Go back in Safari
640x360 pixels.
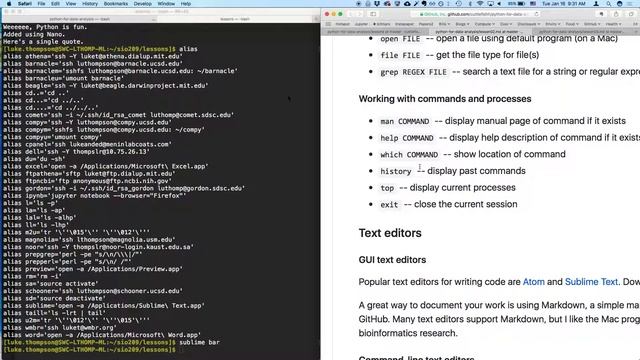coord(350,14)
